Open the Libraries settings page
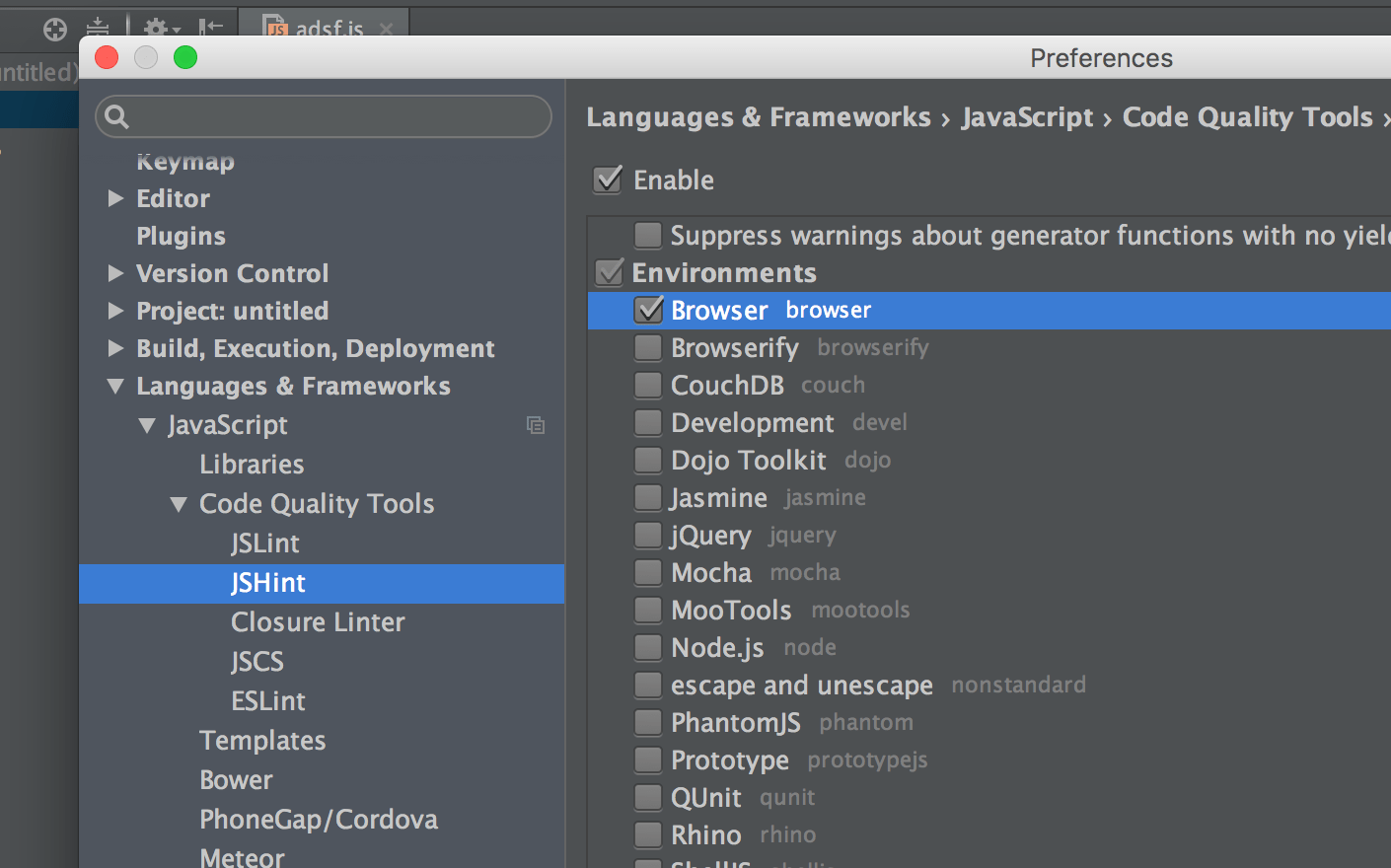This screenshot has height=868, width=1391. 252,465
